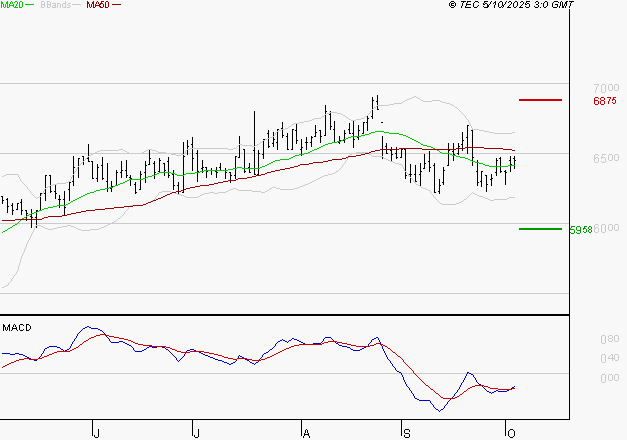Click the green support line marker
The height and width of the screenshot is (440, 627).
tap(540, 228)
